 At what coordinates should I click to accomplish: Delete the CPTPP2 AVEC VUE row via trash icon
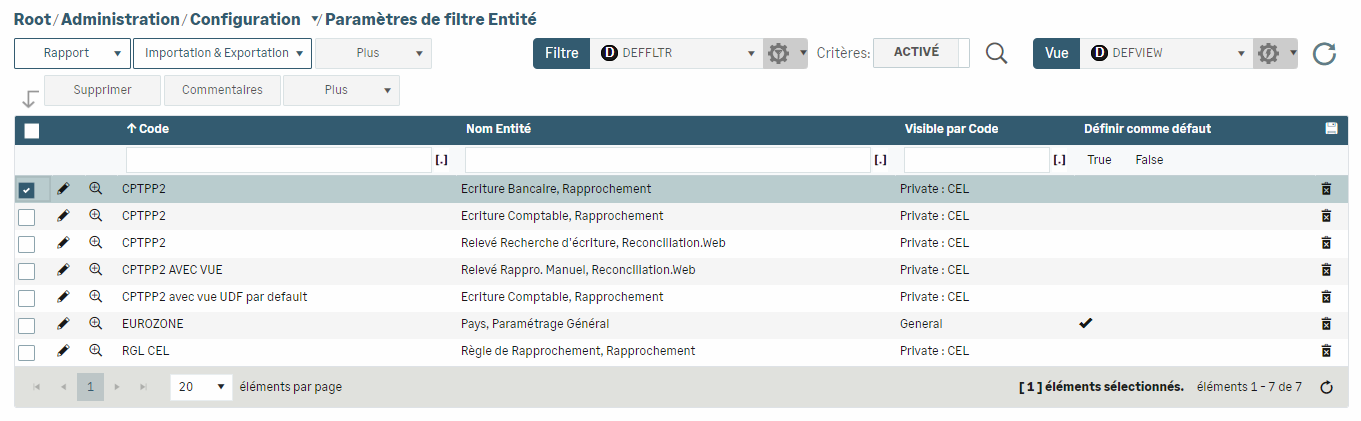click(1326, 270)
